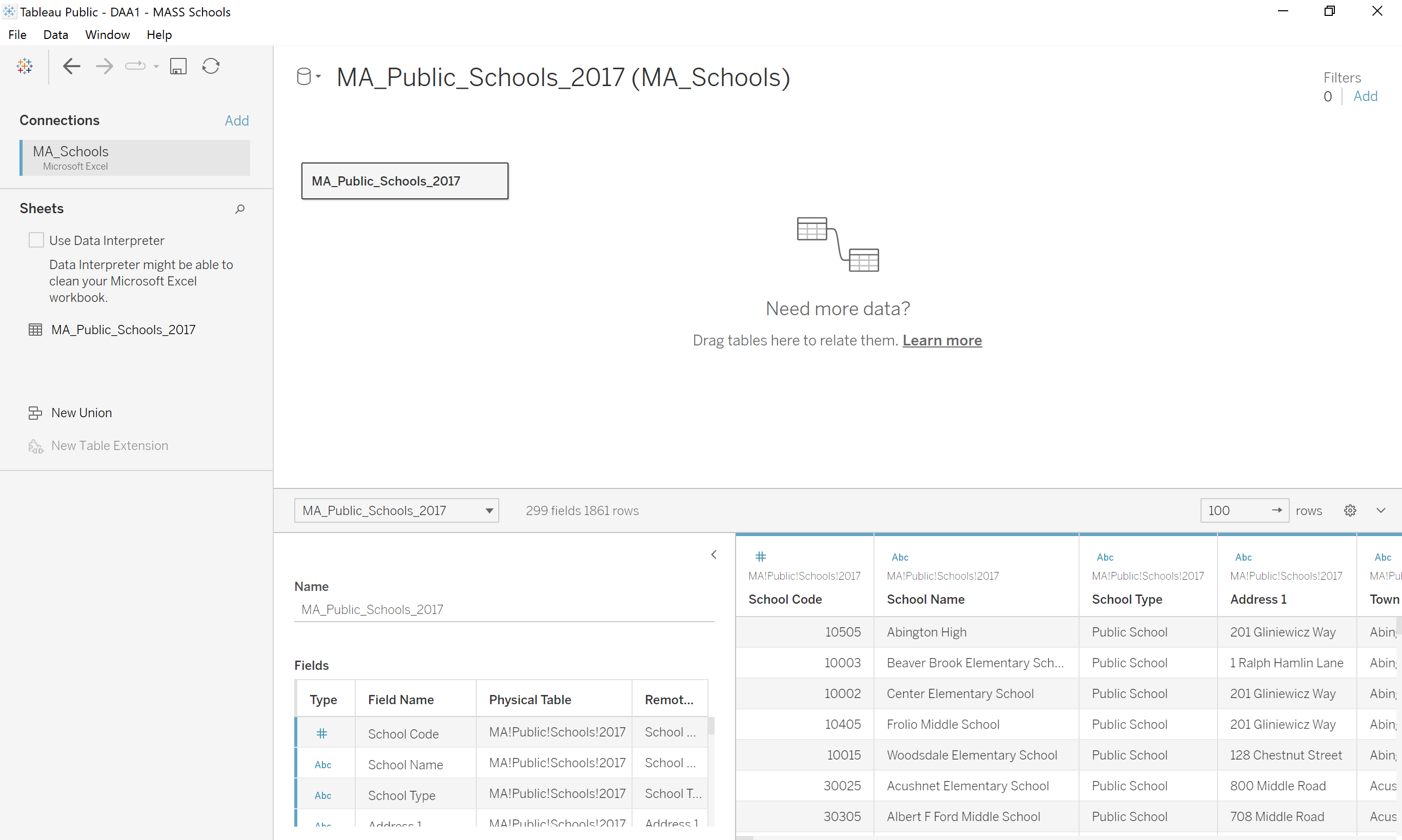Select the MA_Public_Schools_2017 sheet in Sheets

click(x=124, y=330)
